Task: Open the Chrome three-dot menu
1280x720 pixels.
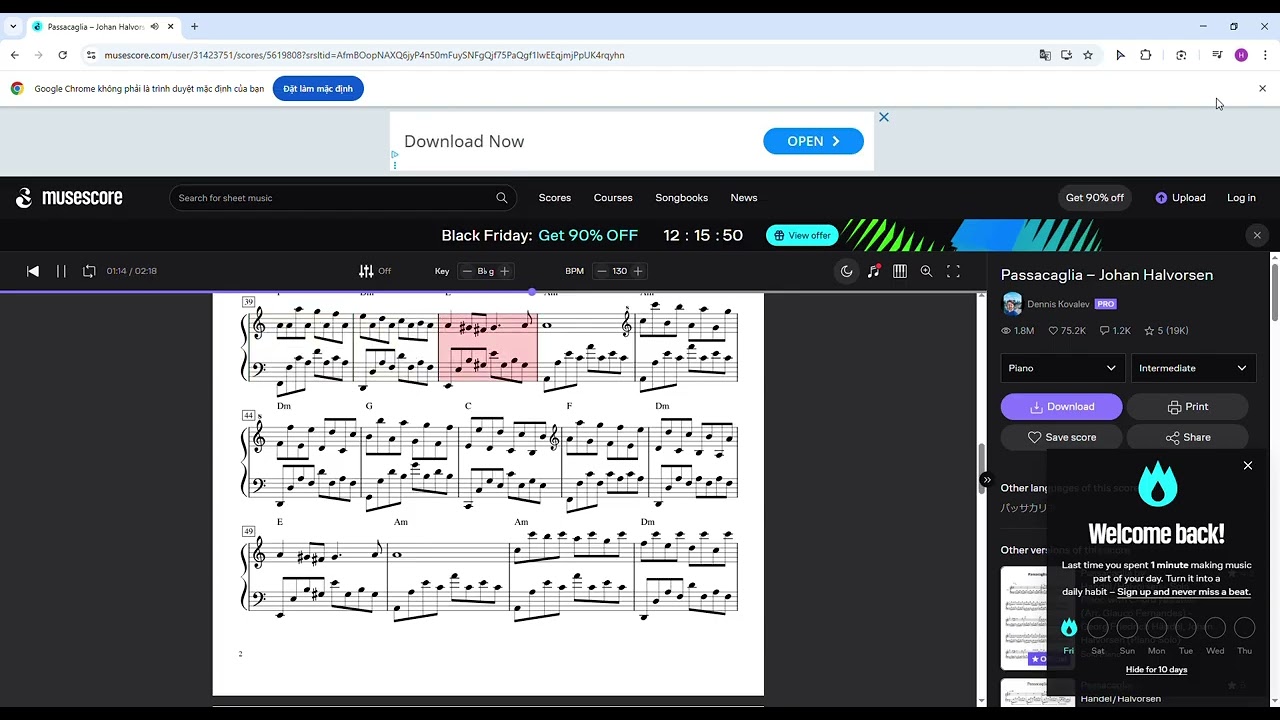Action: (1265, 55)
